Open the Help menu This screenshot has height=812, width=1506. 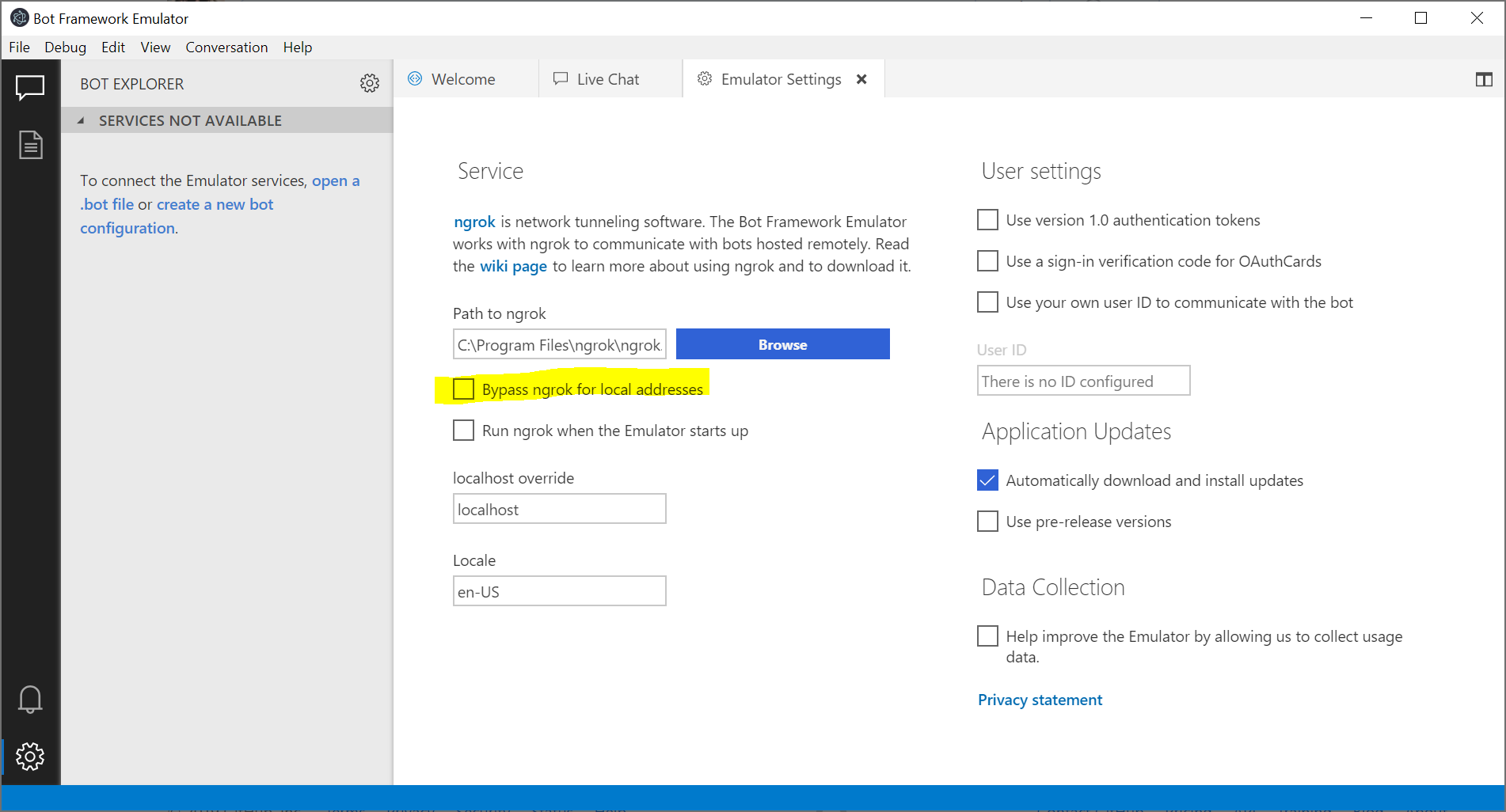pos(298,47)
